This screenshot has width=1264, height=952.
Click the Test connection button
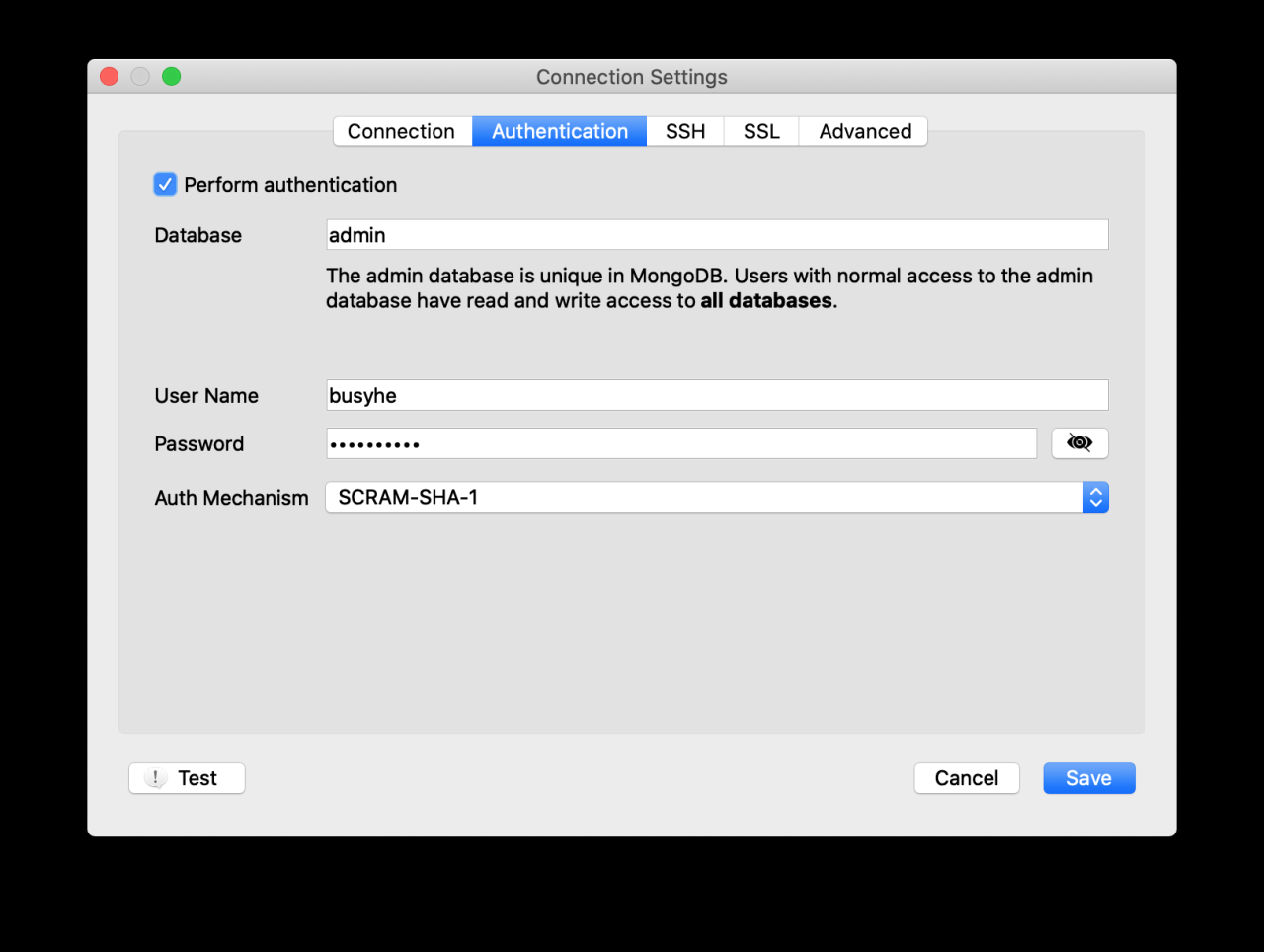[187, 778]
